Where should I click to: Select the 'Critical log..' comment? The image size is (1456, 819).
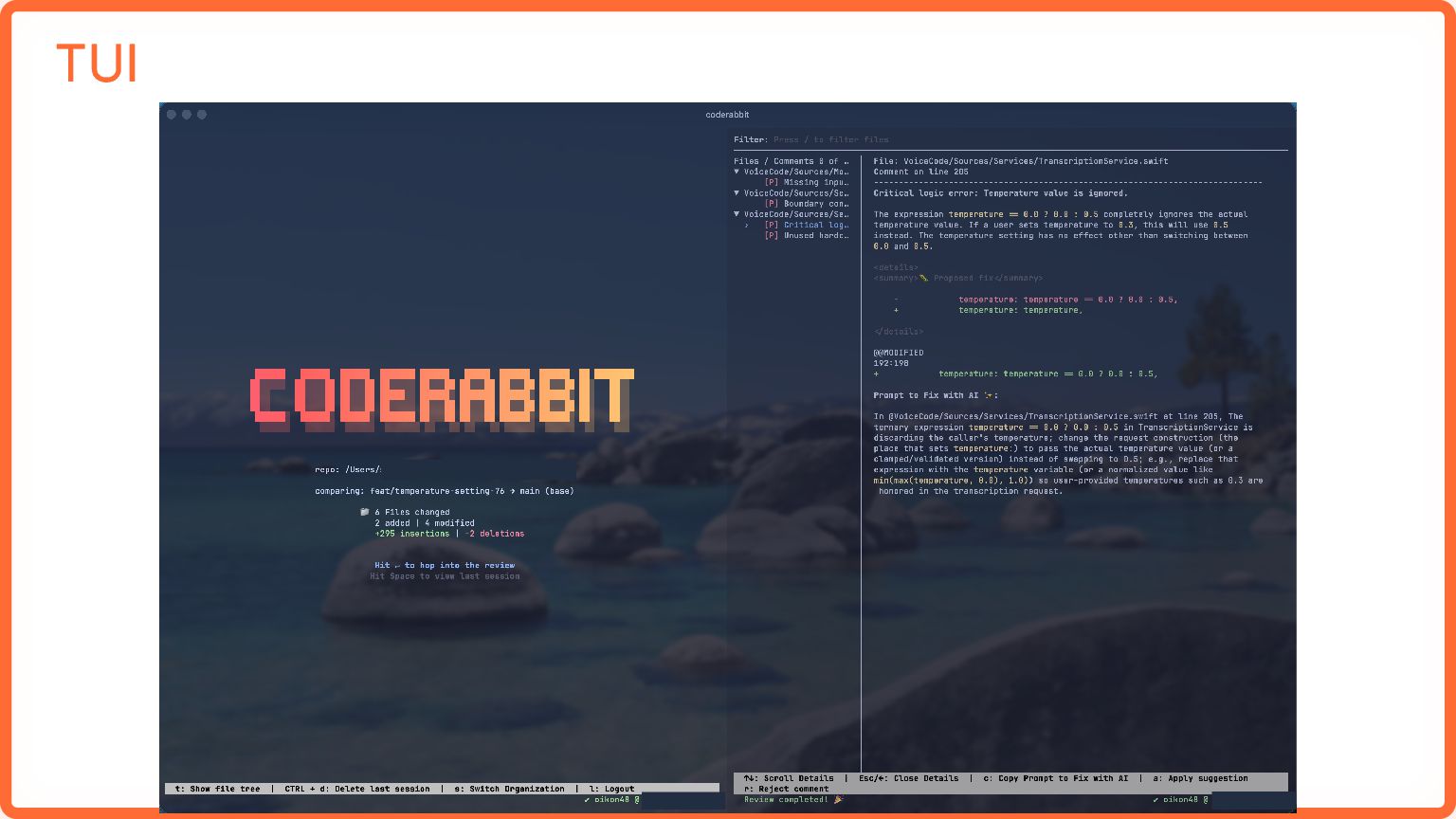coord(815,225)
